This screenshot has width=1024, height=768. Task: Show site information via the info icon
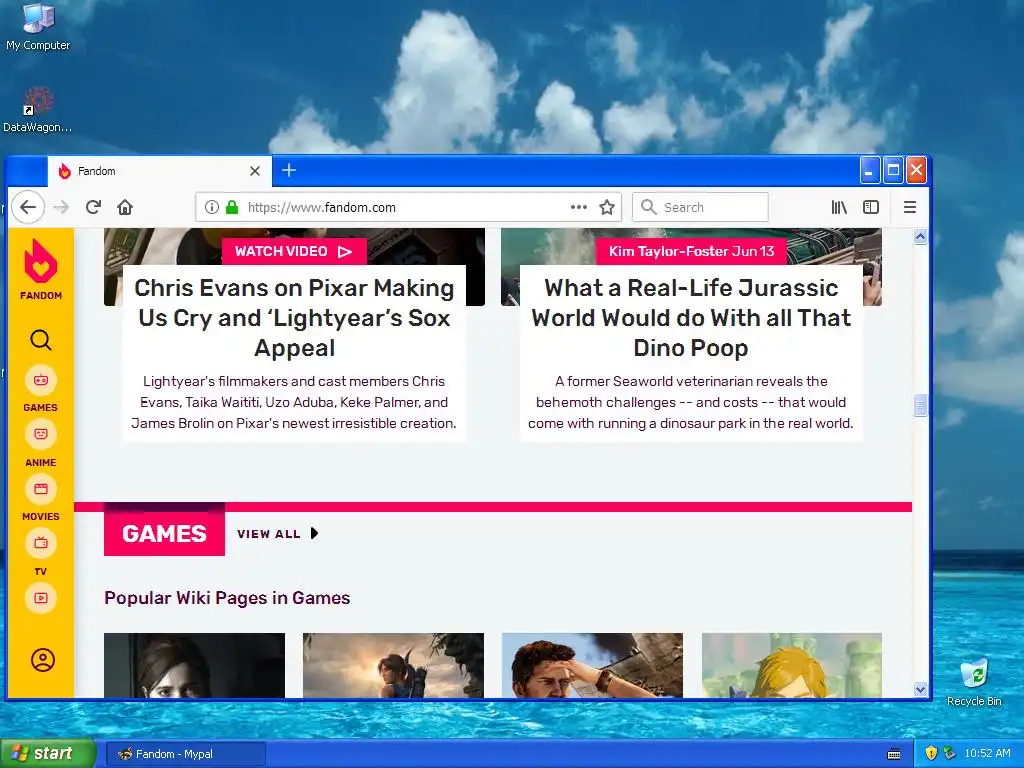212,207
